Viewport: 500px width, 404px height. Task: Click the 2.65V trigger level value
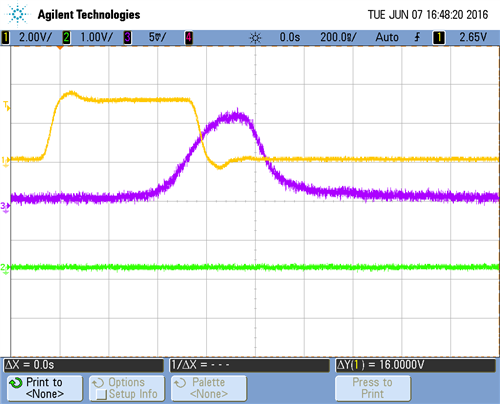point(473,37)
